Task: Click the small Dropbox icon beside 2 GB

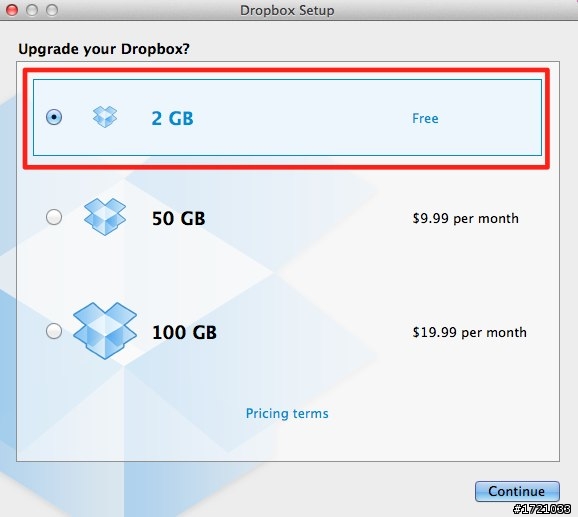Action: coord(105,117)
